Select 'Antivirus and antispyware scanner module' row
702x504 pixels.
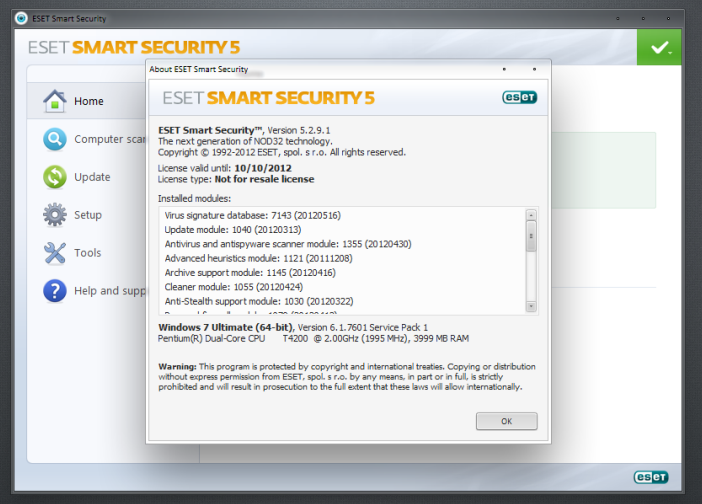pos(288,244)
